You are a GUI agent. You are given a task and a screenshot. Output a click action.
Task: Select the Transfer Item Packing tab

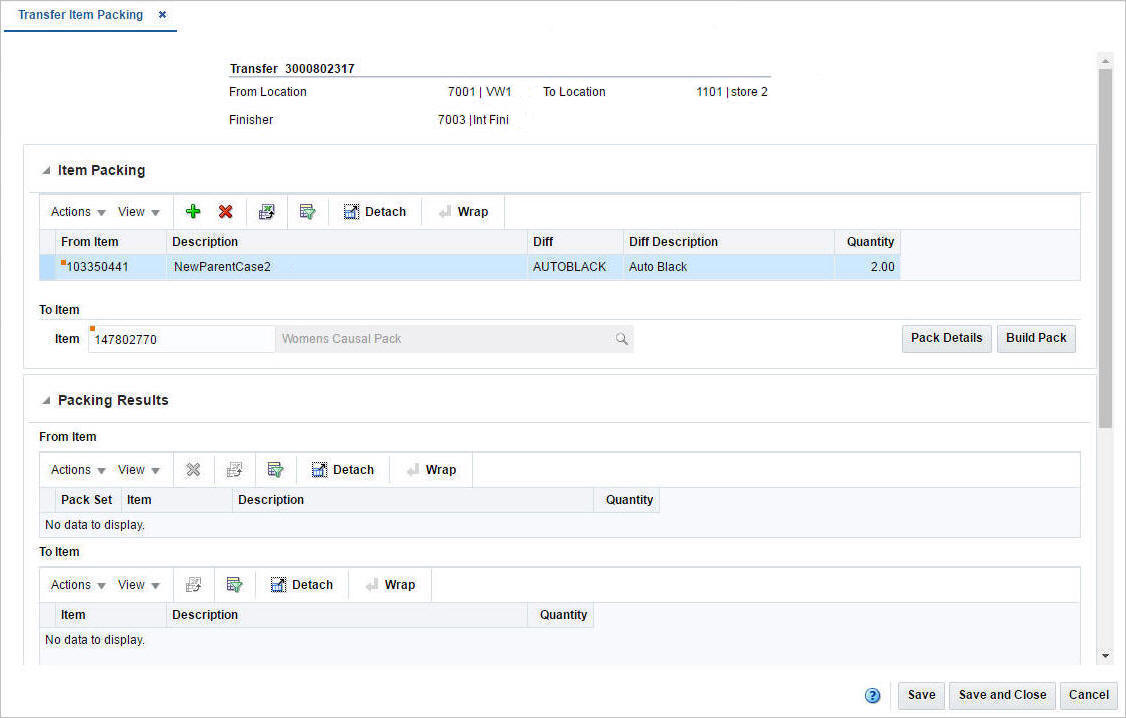pyautogui.click(x=80, y=15)
